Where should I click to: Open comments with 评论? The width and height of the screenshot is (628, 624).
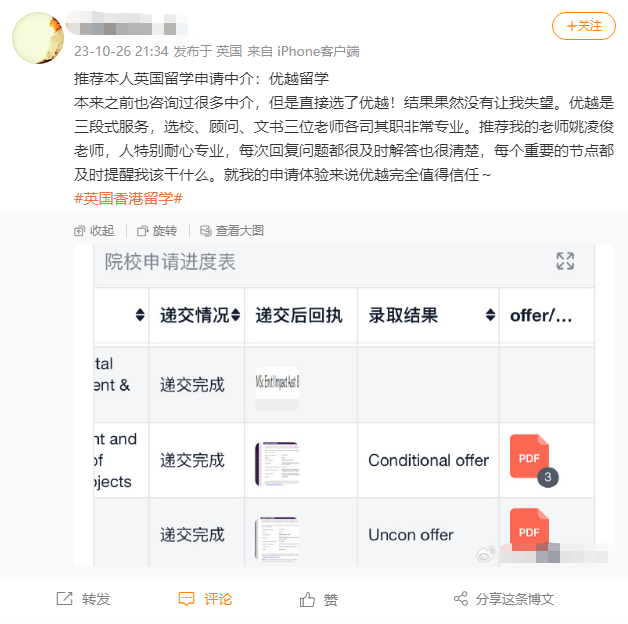pos(205,599)
